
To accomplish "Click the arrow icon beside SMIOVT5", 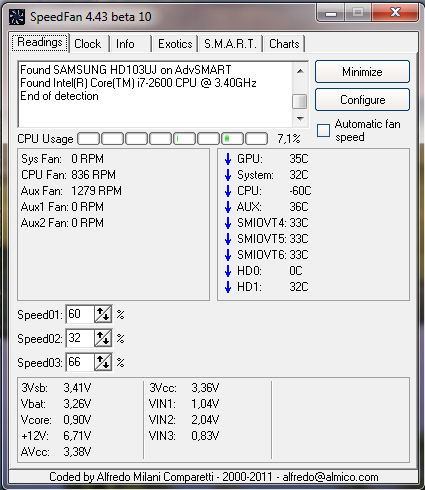I will point(228,239).
